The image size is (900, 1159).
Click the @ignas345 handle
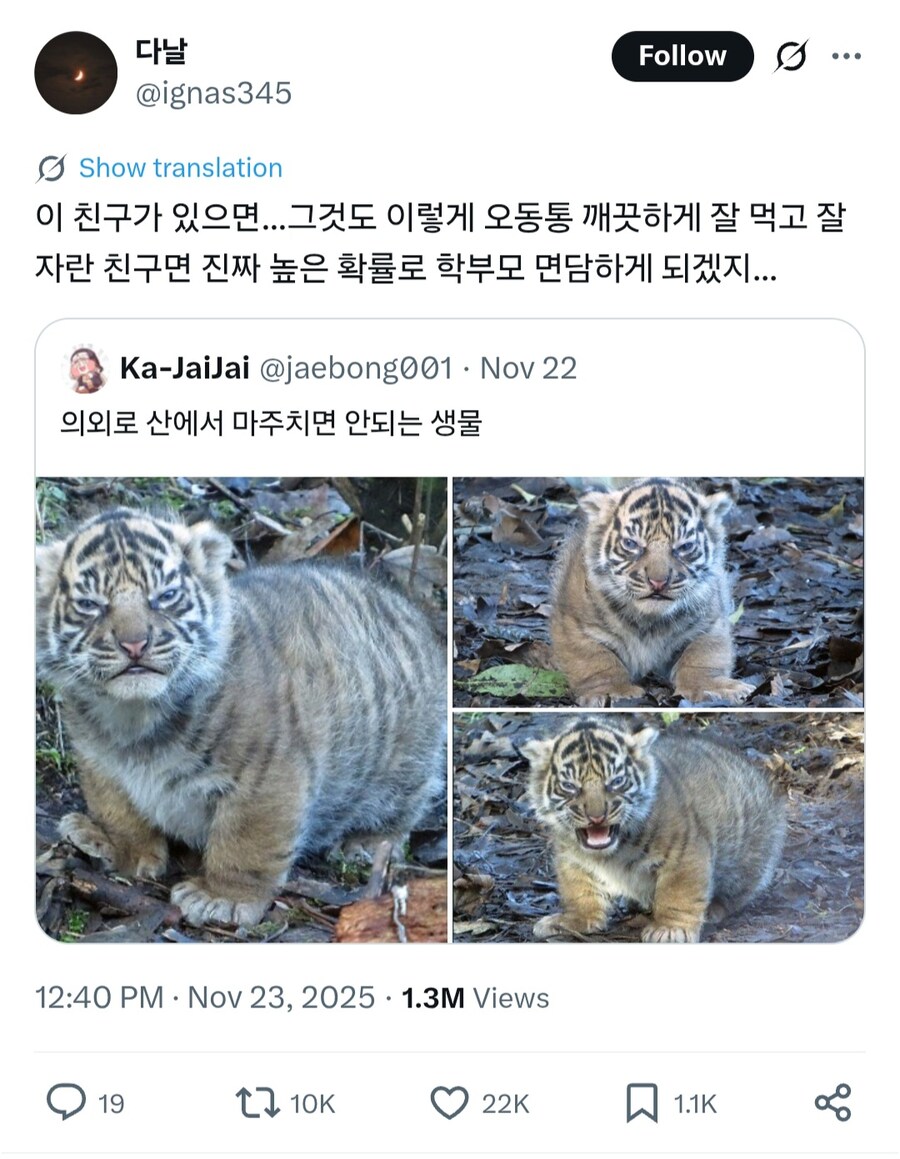[213, 93]
